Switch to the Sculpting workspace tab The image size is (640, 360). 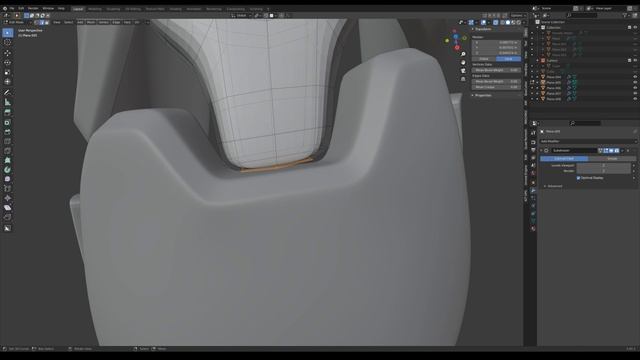pyautogui.click(x=113, y=9)
